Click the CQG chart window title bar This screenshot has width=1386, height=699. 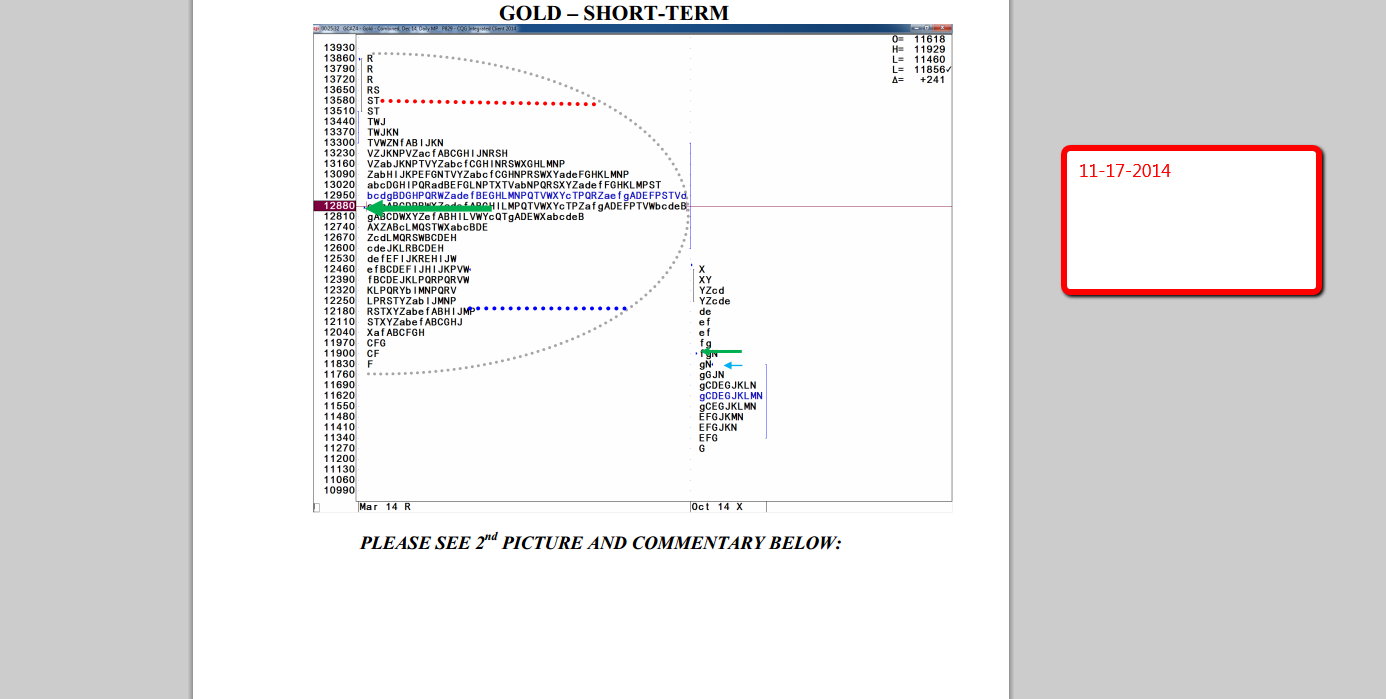632,28
